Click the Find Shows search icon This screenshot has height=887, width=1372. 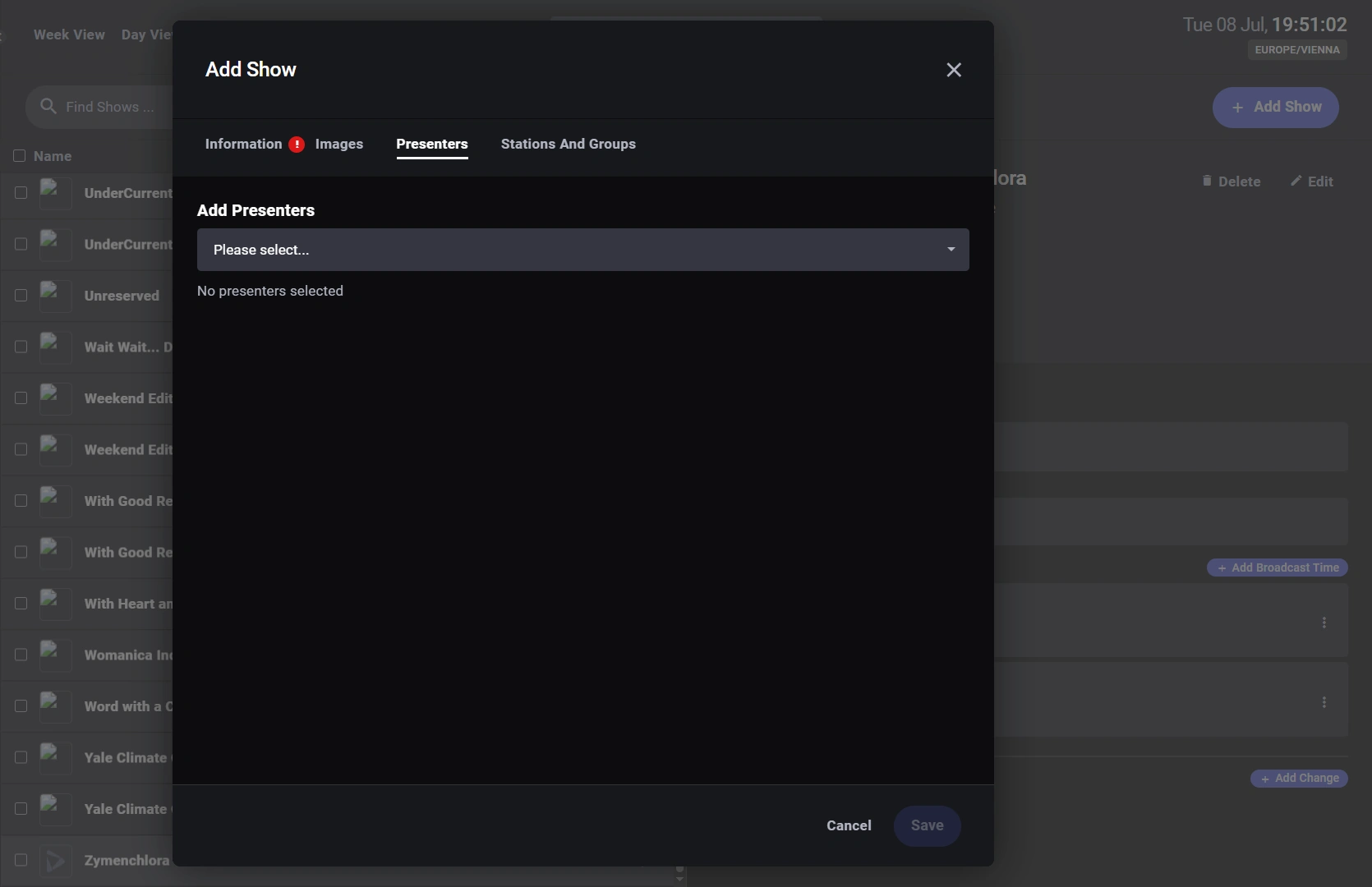pyautogui.click(x=48, y=107)
